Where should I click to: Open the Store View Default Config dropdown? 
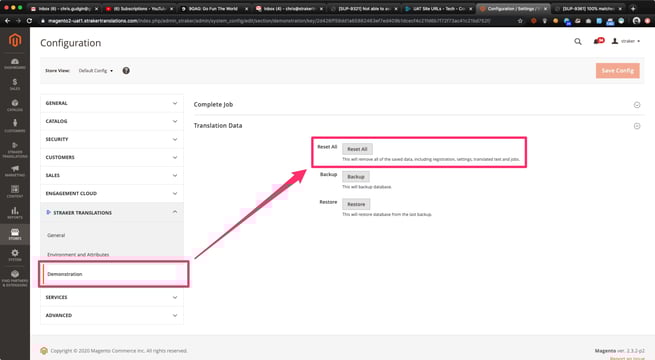point(96,71)
